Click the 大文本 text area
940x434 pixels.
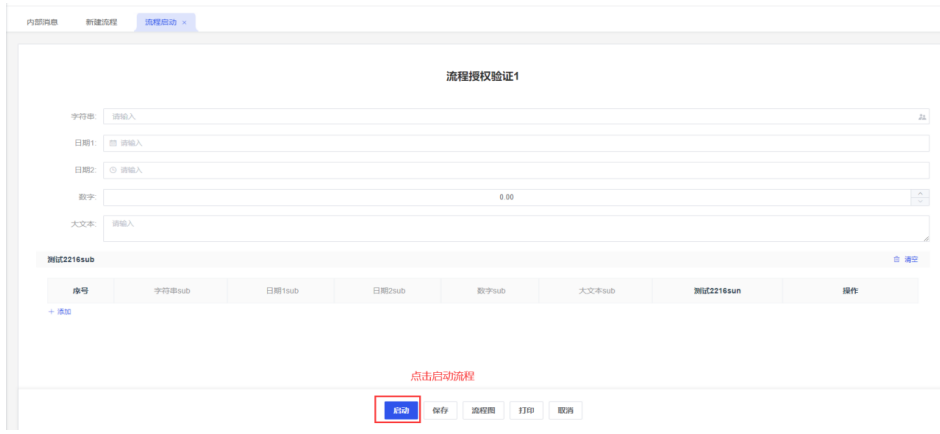coord(516,228)
